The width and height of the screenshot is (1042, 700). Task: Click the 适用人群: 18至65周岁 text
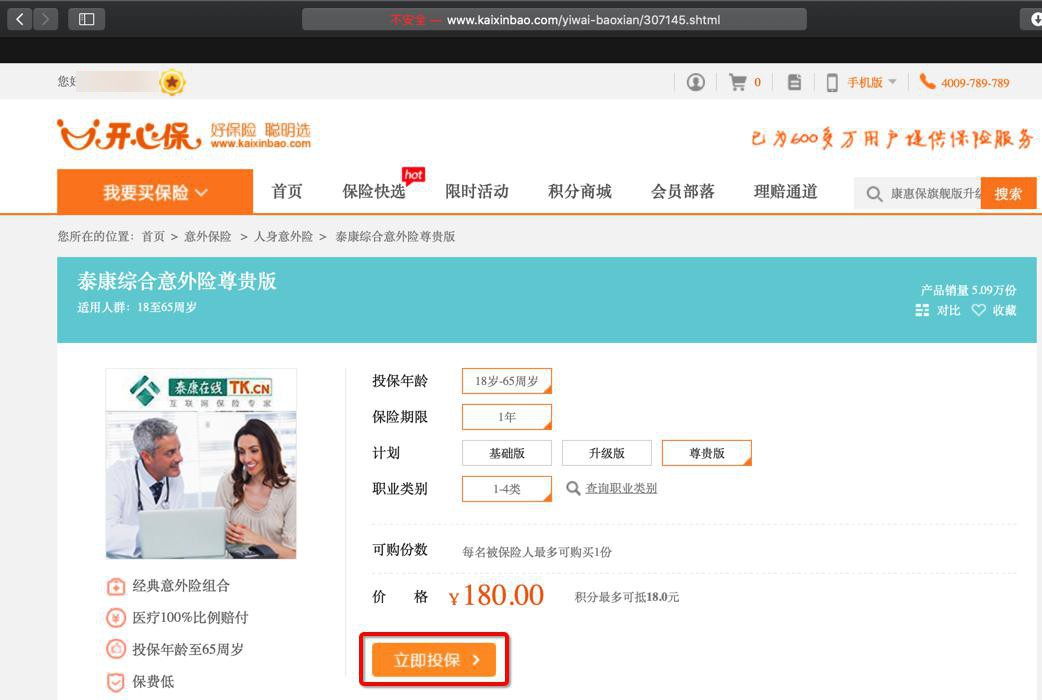point(137,307)
